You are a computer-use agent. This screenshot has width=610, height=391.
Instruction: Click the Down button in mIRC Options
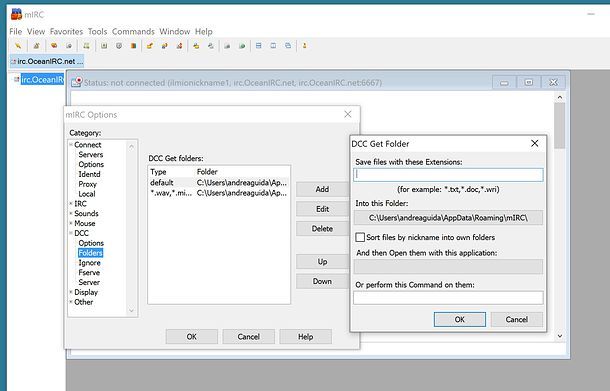point(322,281)
